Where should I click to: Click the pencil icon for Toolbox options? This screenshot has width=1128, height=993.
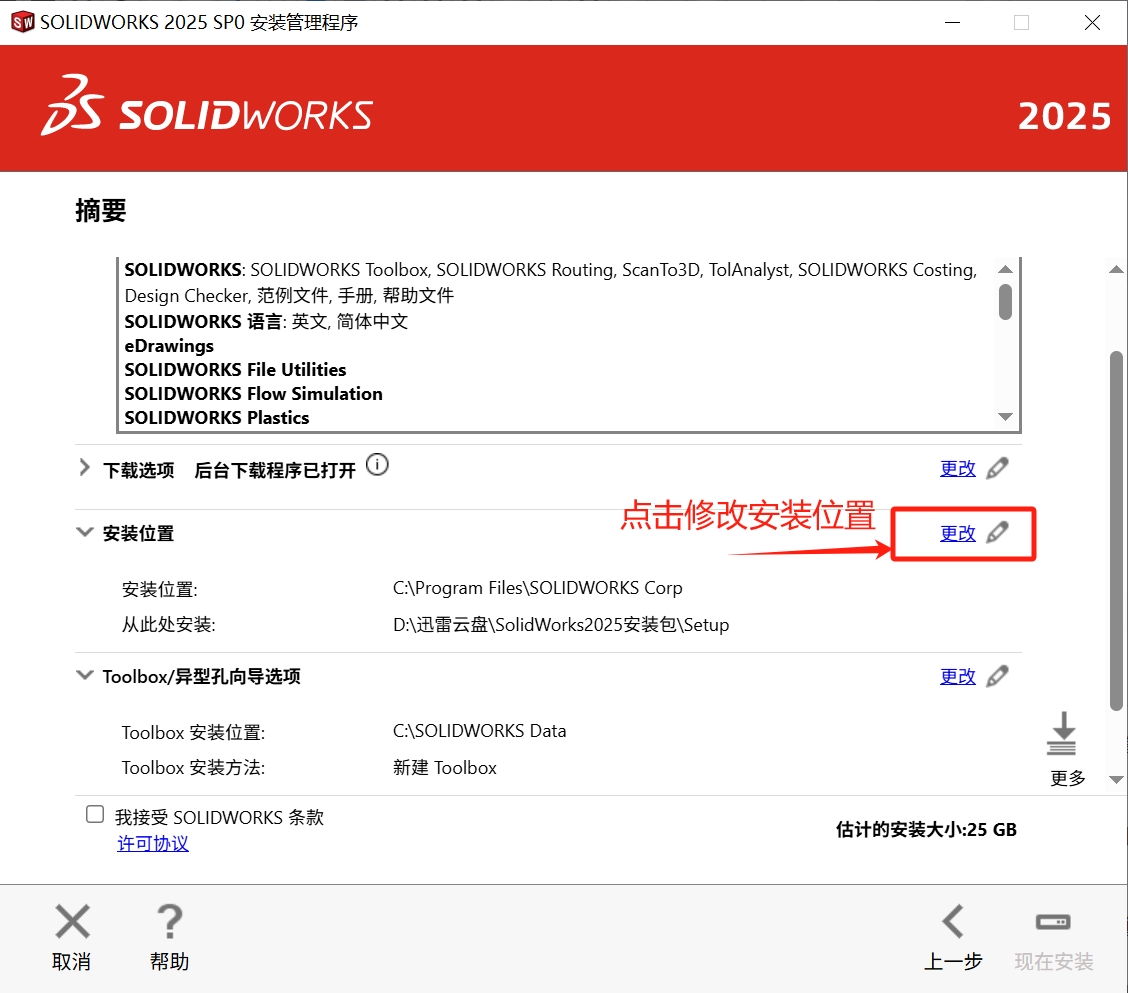coord(997,676)
